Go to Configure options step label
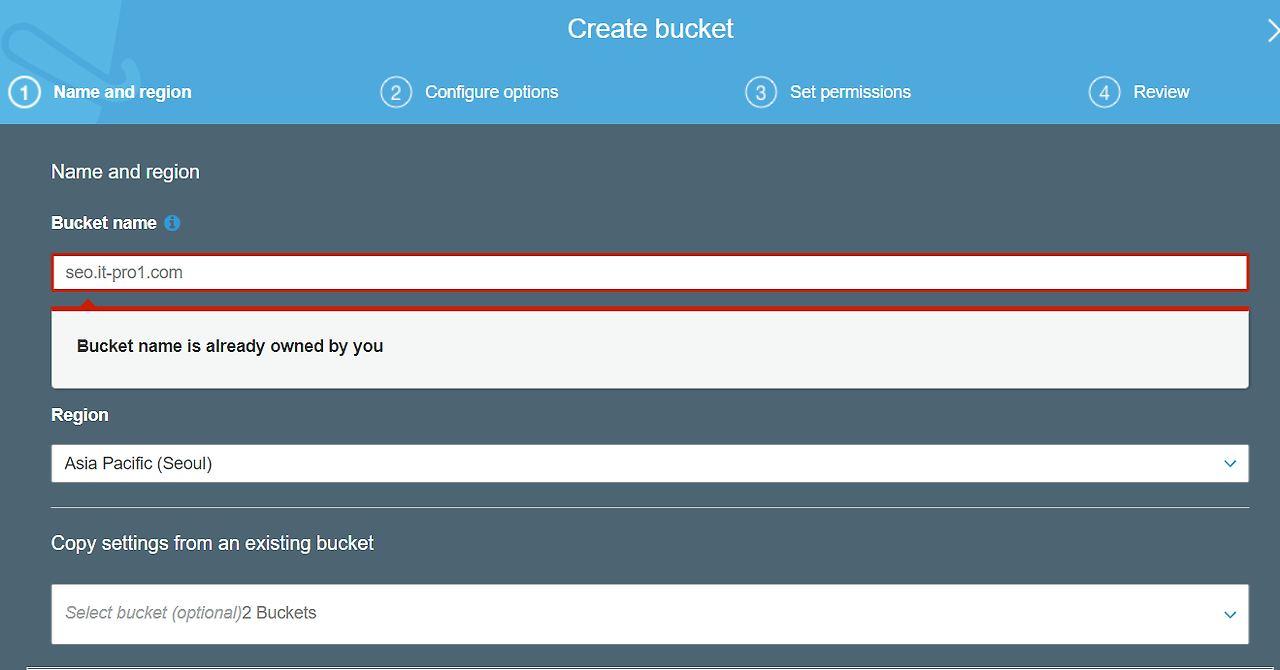Image resolution: width=1280 pixels, height=670 pixels. [492, 92]
